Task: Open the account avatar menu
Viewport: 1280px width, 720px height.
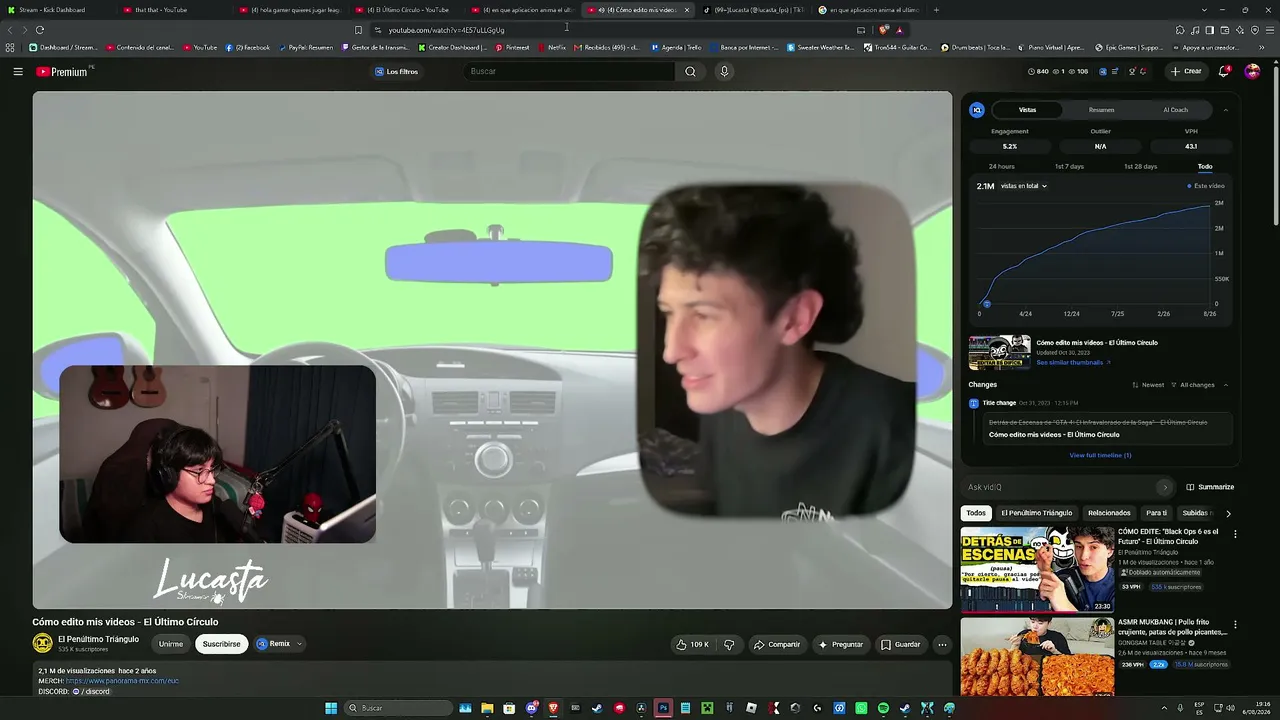Action: pyautogui.click(x=1252, y=72)
